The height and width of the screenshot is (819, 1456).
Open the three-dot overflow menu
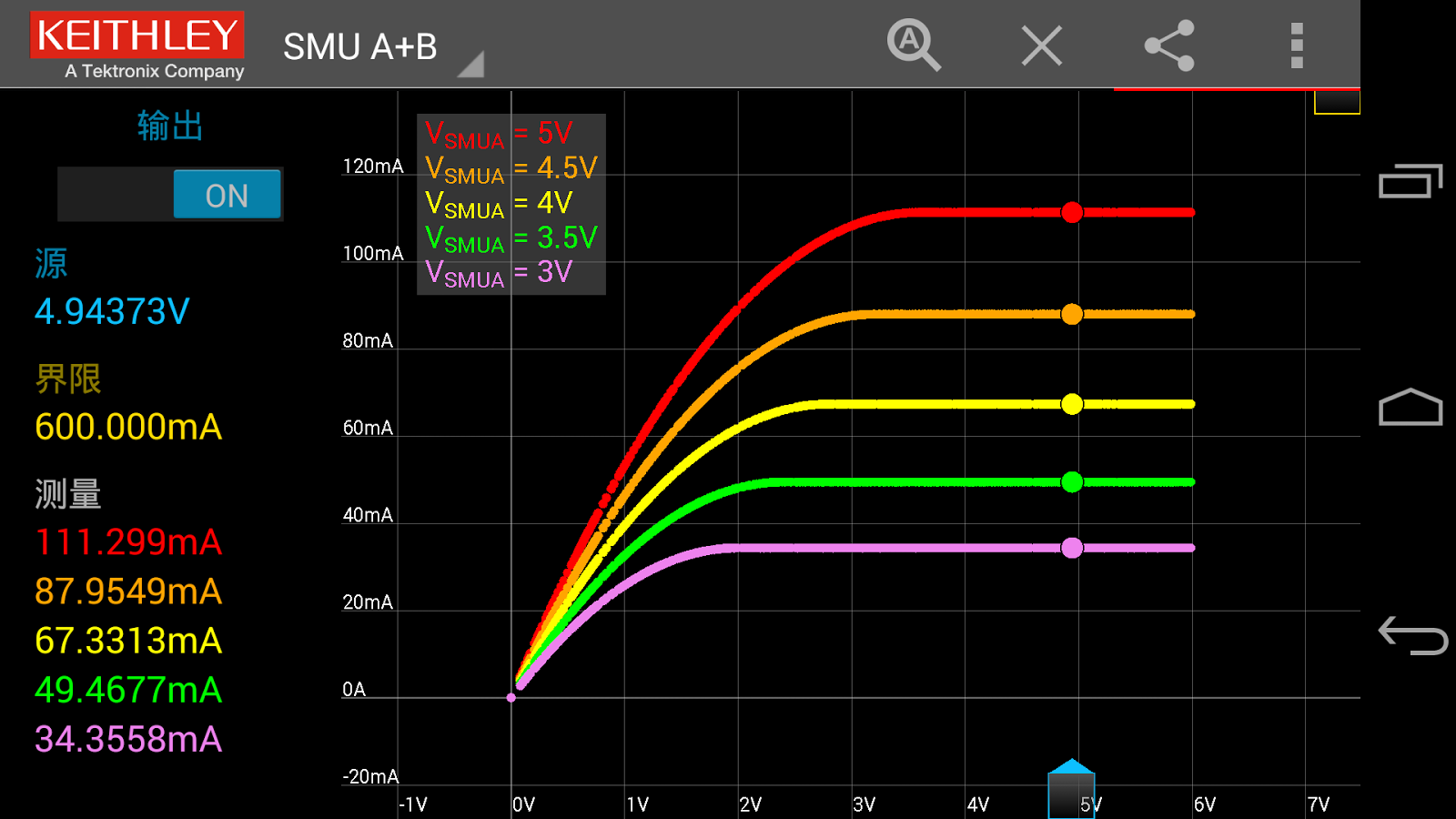coord(1297,45)
